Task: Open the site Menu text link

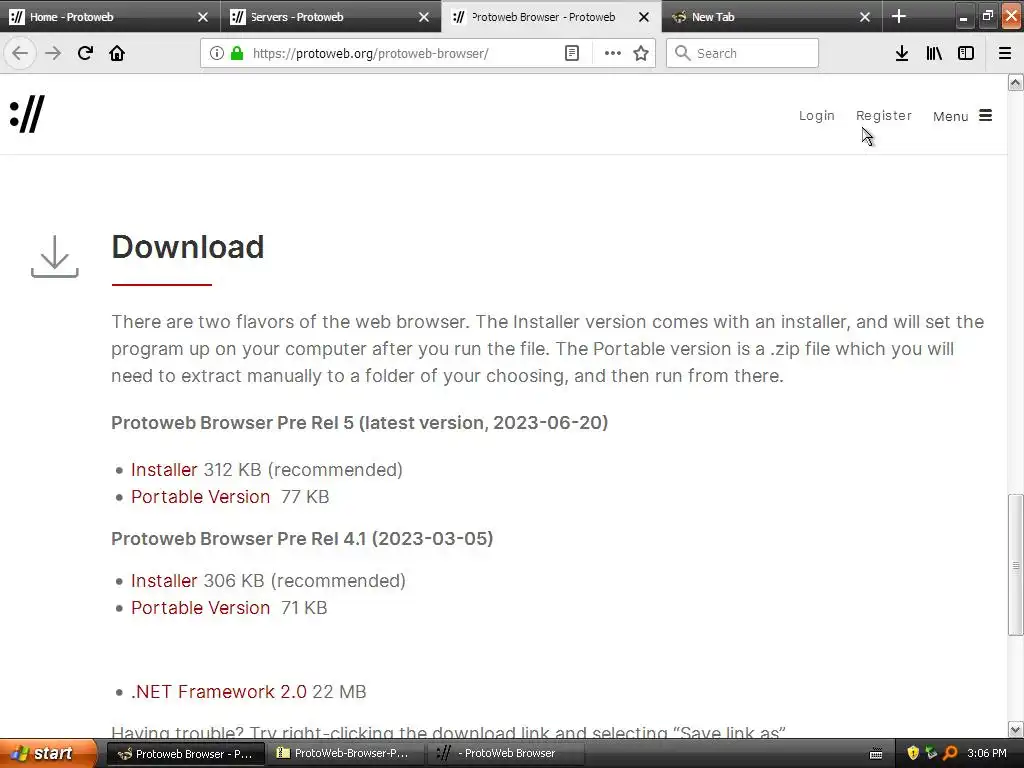Action: click(950, 116)
